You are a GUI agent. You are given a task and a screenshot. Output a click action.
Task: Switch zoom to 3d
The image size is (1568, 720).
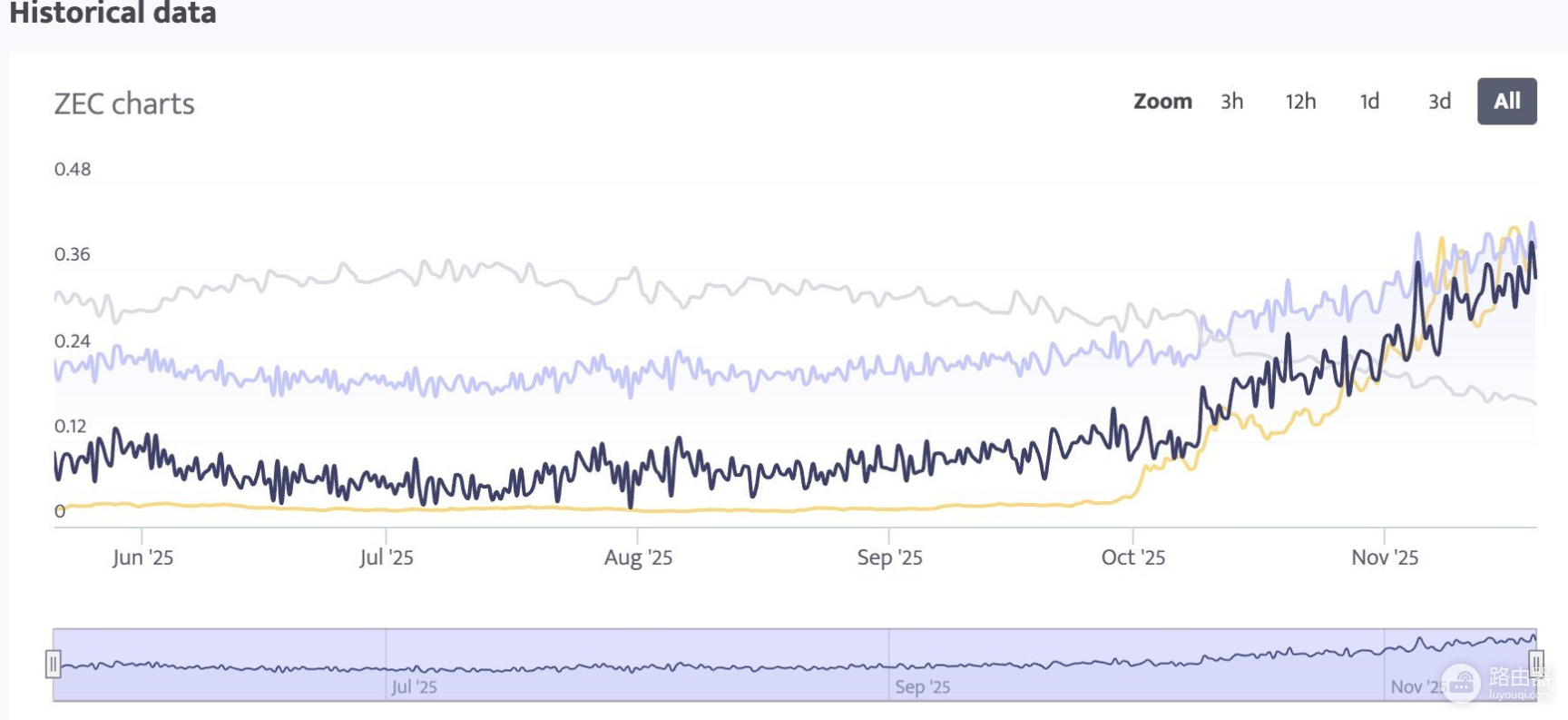click(1439, 102)
